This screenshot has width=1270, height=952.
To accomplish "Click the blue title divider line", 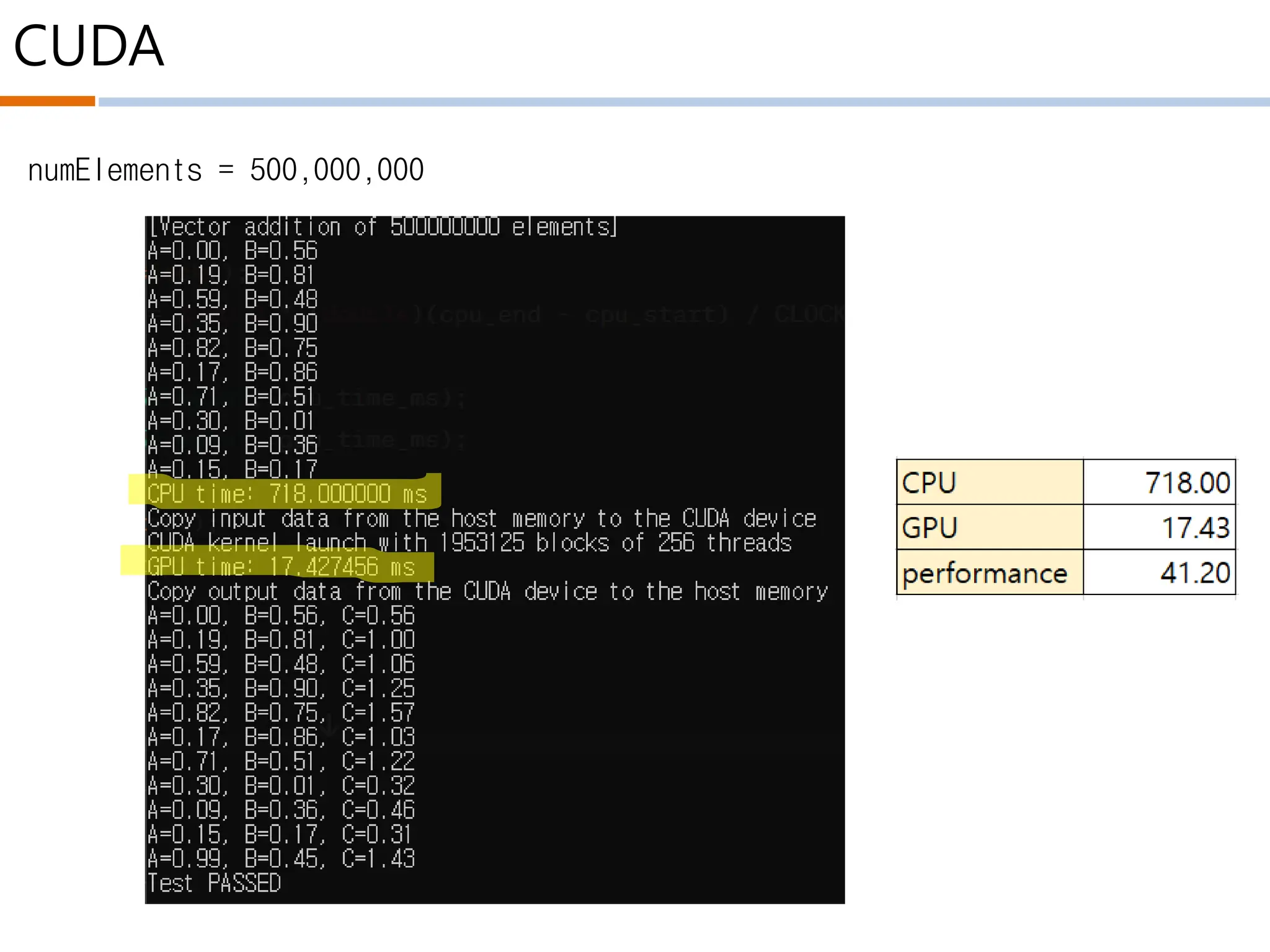I will [x=682, y=102].
